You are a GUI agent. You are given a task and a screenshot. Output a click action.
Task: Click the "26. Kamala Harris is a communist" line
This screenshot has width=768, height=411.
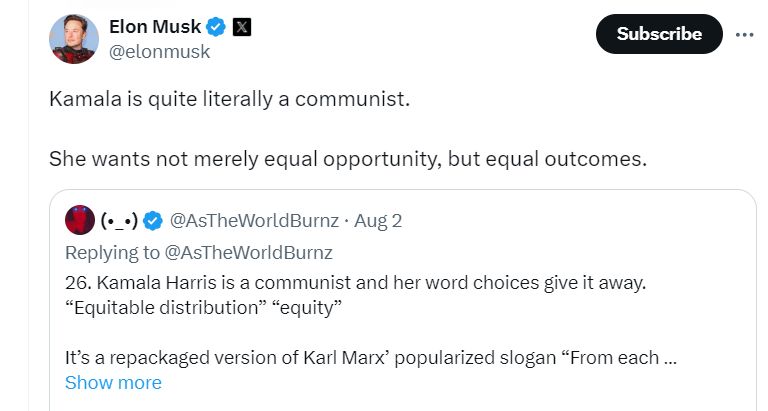355,282
